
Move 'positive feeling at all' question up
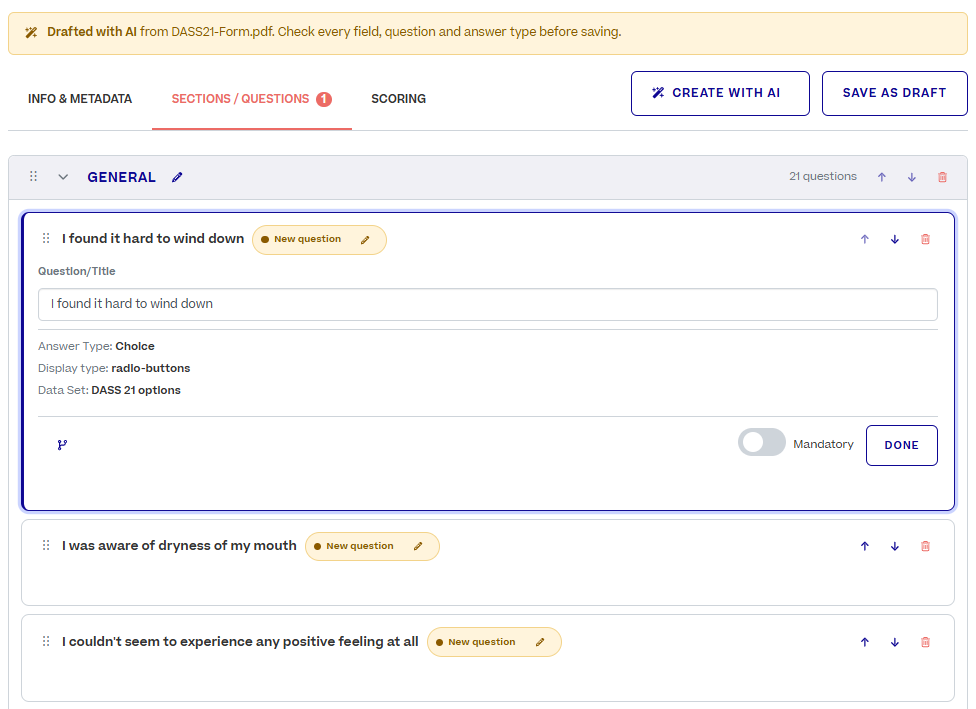(865, 642)
